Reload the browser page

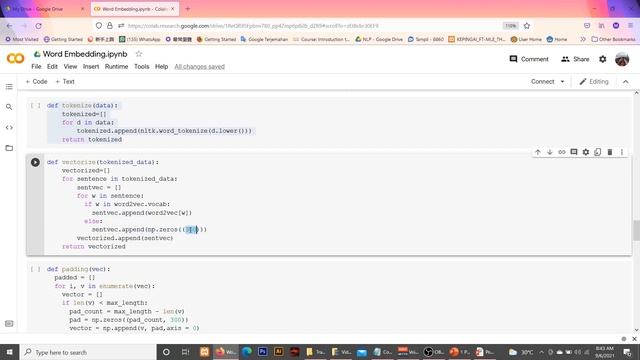click(38, 26)
